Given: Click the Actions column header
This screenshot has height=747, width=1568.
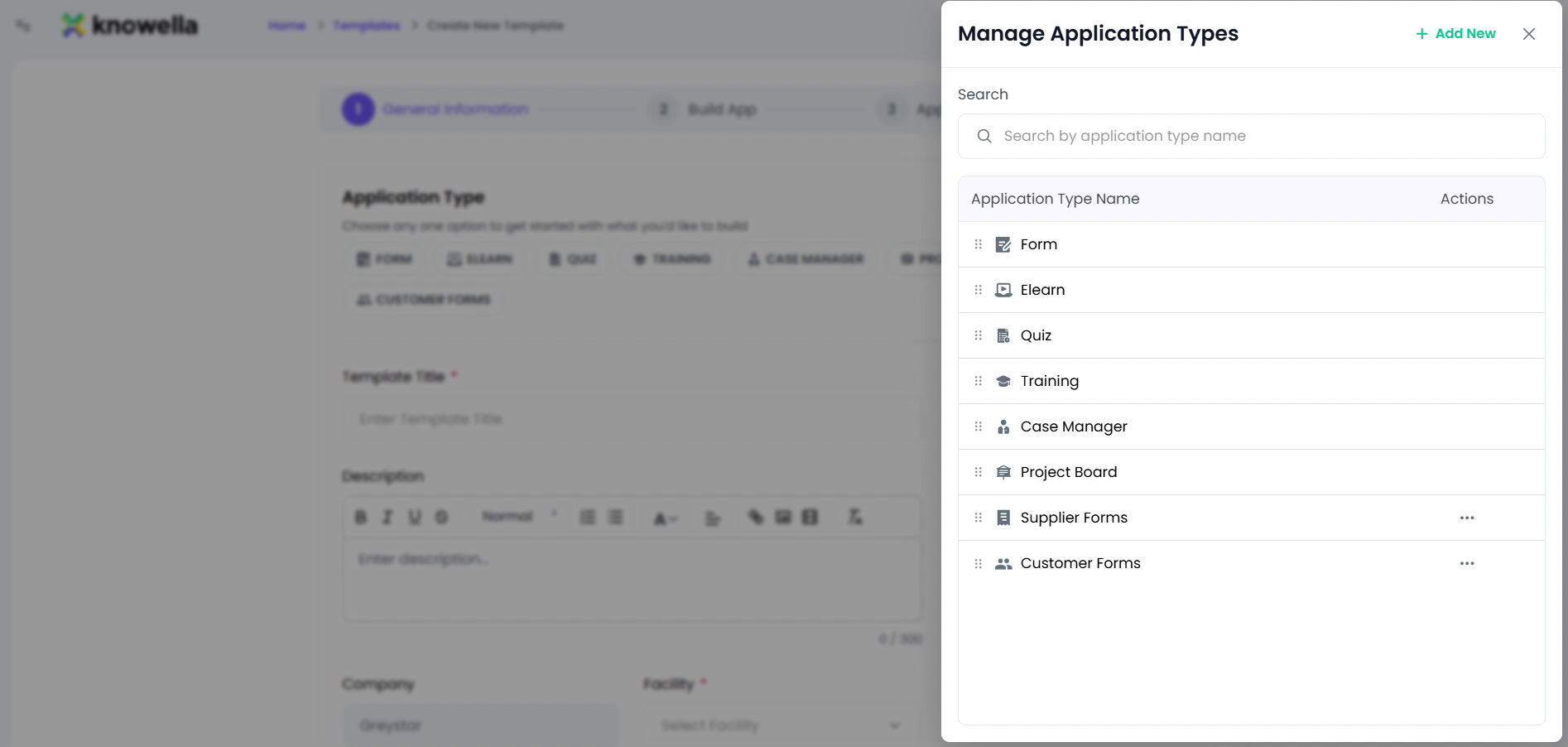Looking at the screenshot, I should 1467,199.
